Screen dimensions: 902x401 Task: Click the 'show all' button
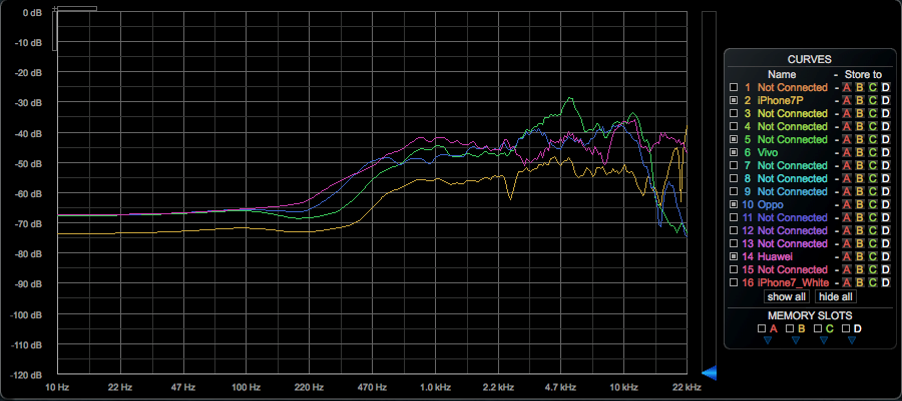click(x=787, y=297)
